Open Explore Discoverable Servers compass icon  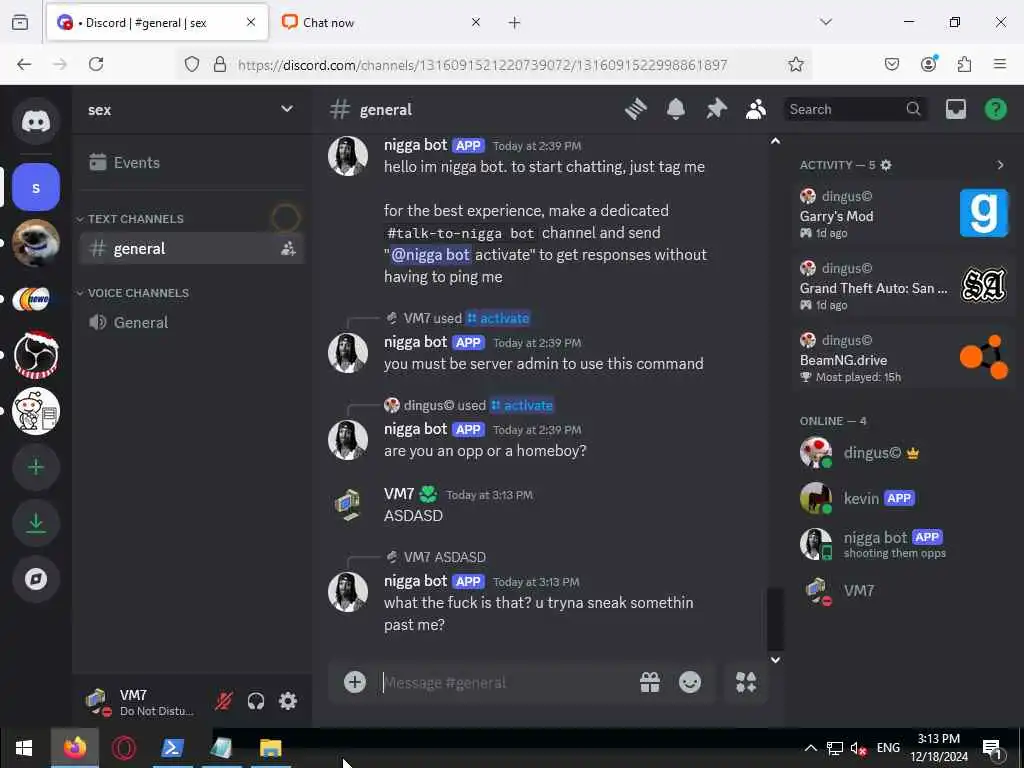click(x=36, y=579)
